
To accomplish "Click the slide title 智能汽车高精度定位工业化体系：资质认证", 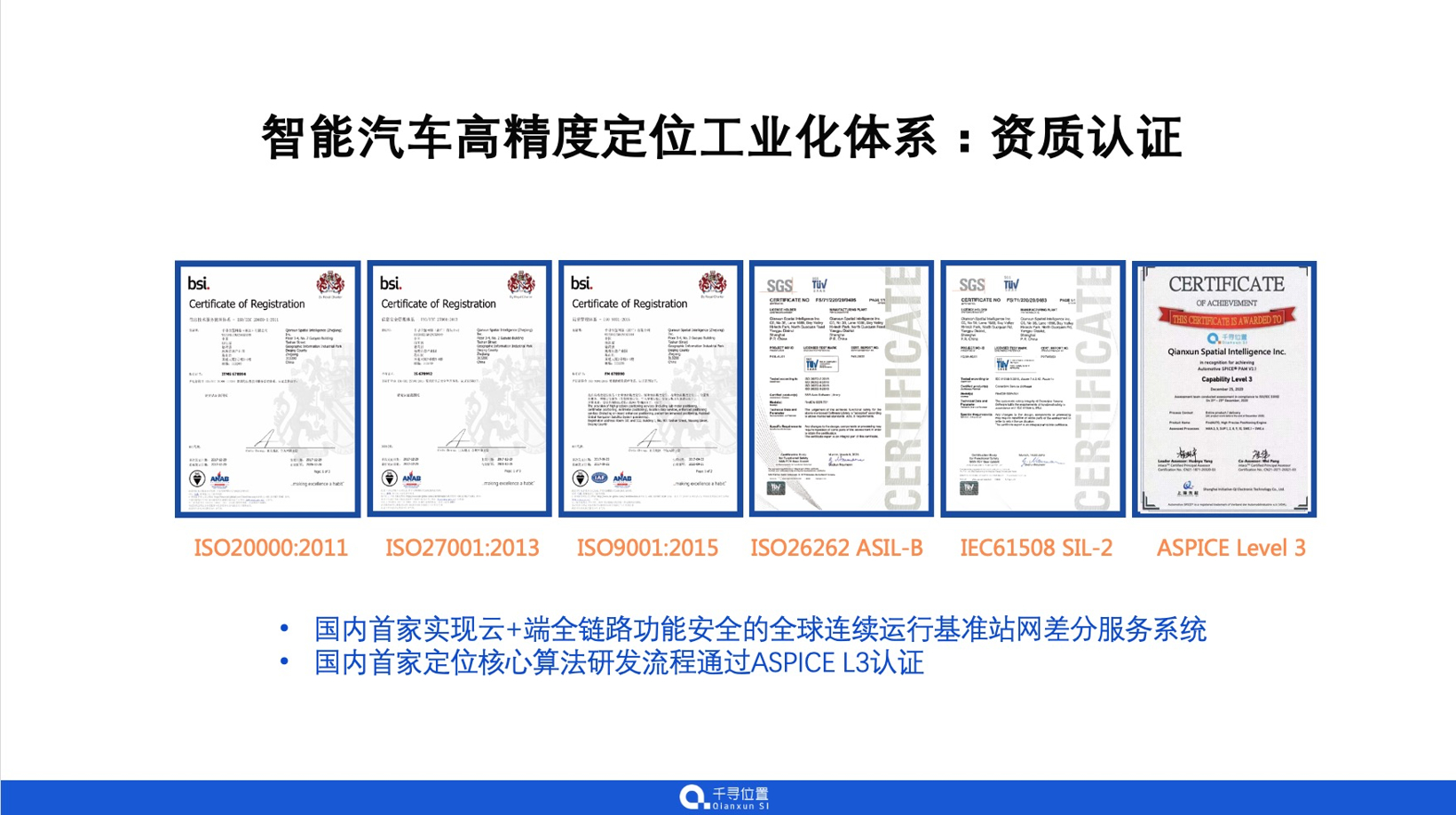I will tap(721, 138).
